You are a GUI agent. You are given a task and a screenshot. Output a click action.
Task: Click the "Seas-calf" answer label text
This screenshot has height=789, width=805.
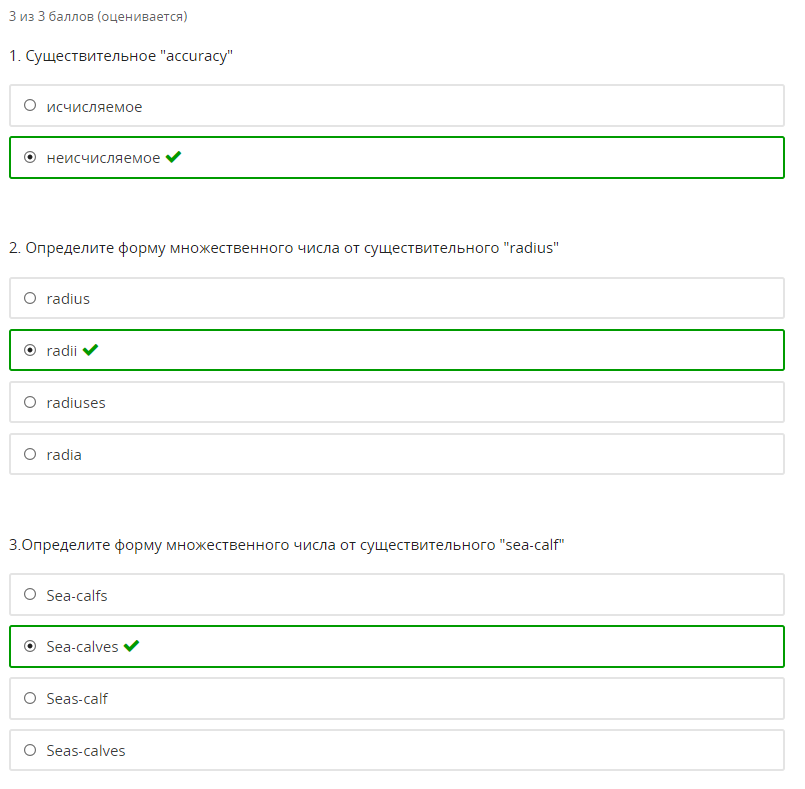(x=77, y=699)
